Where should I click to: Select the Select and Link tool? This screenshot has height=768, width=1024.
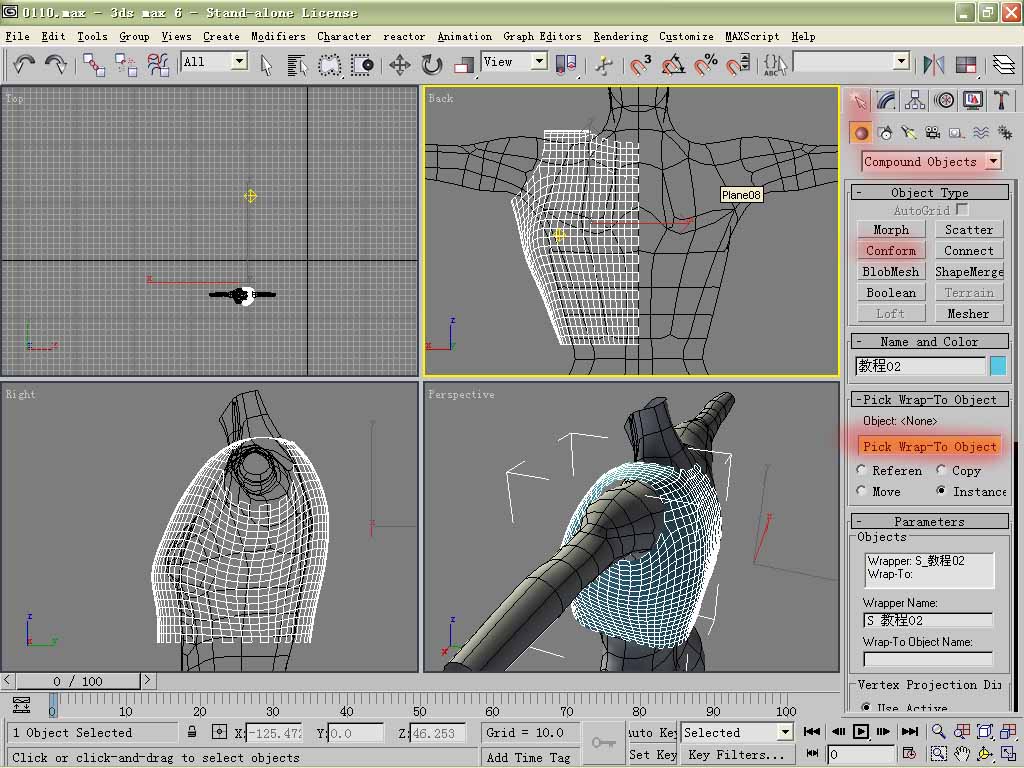pyautogui.click(x=93, y=65)
